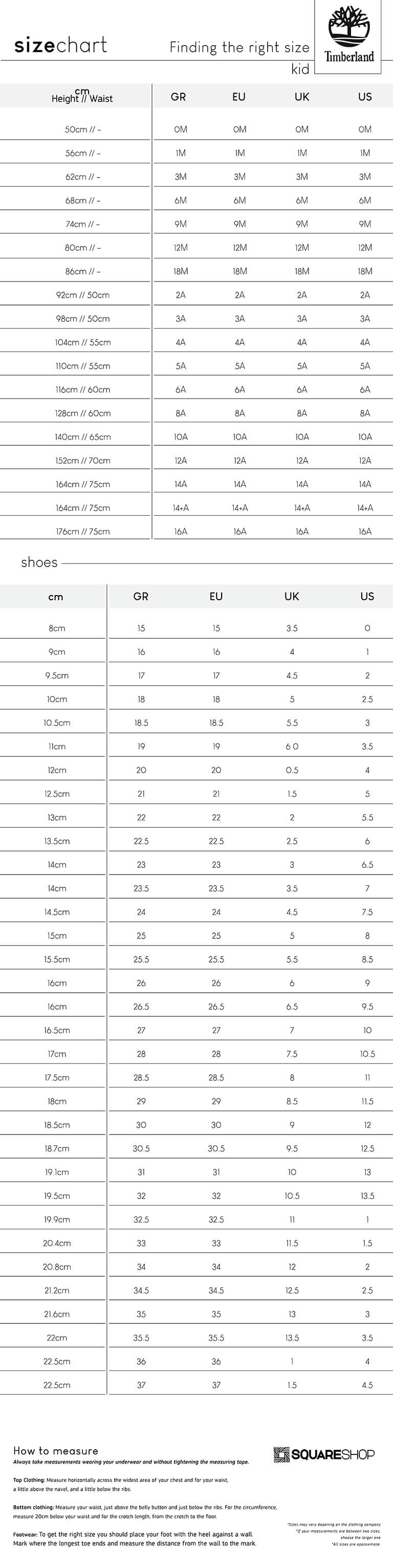
Task: Click the SQUARESHOP logo icon
Action: [280, 1455]
